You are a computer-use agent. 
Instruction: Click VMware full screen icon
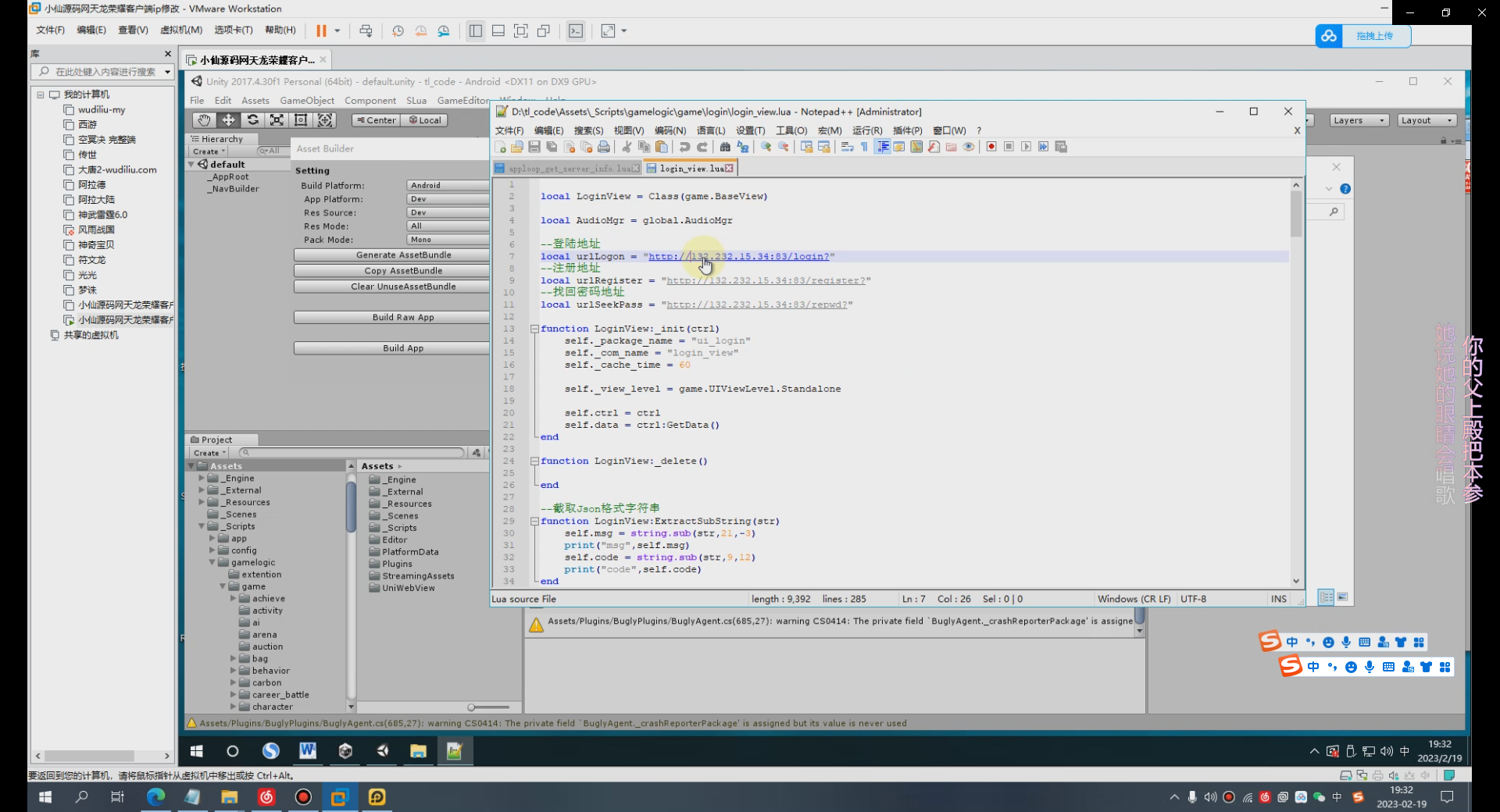click(521, 30)
